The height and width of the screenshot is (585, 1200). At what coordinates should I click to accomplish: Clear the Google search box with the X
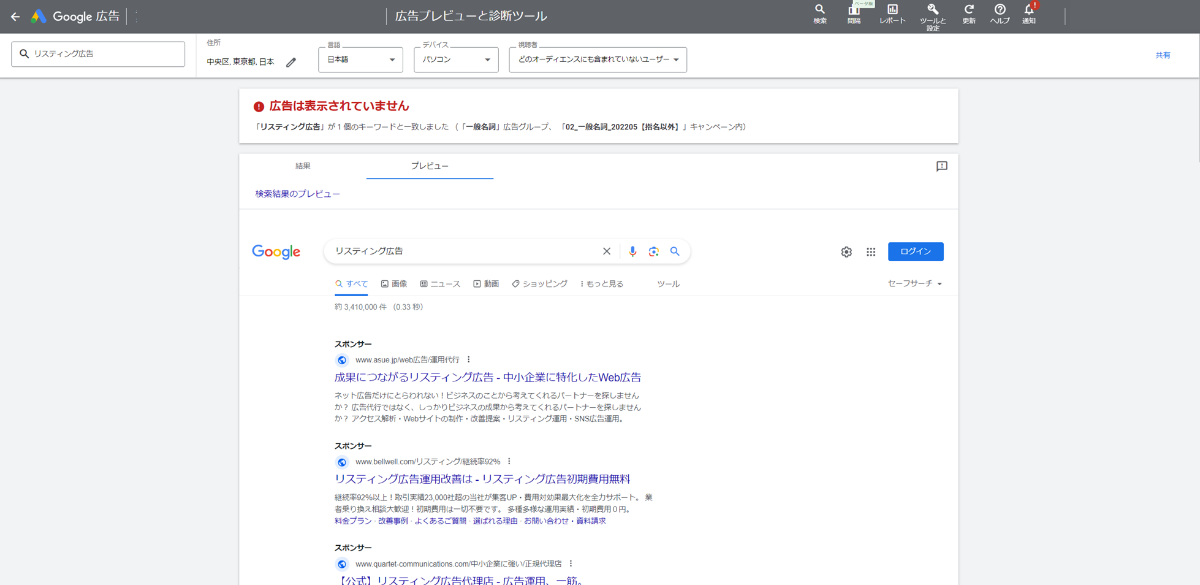tap(606, 251)
